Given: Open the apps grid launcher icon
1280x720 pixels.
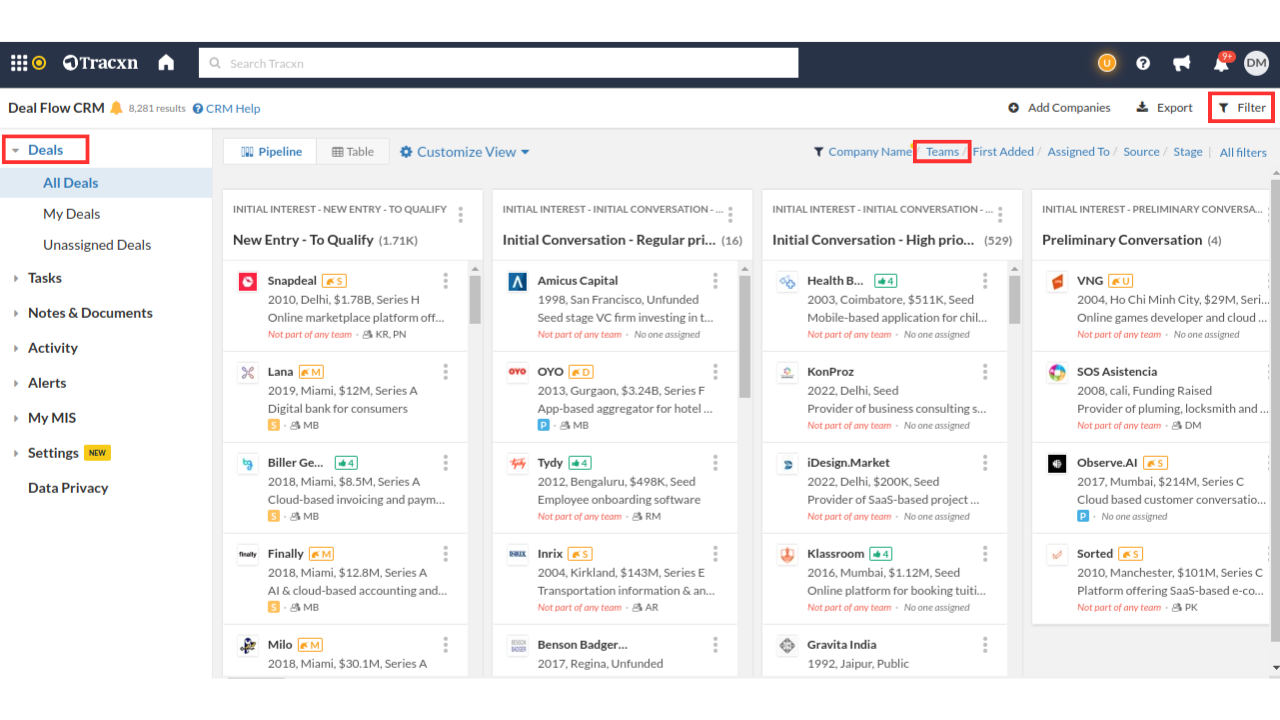Looking at the screenshot, I should click(18, 63).
